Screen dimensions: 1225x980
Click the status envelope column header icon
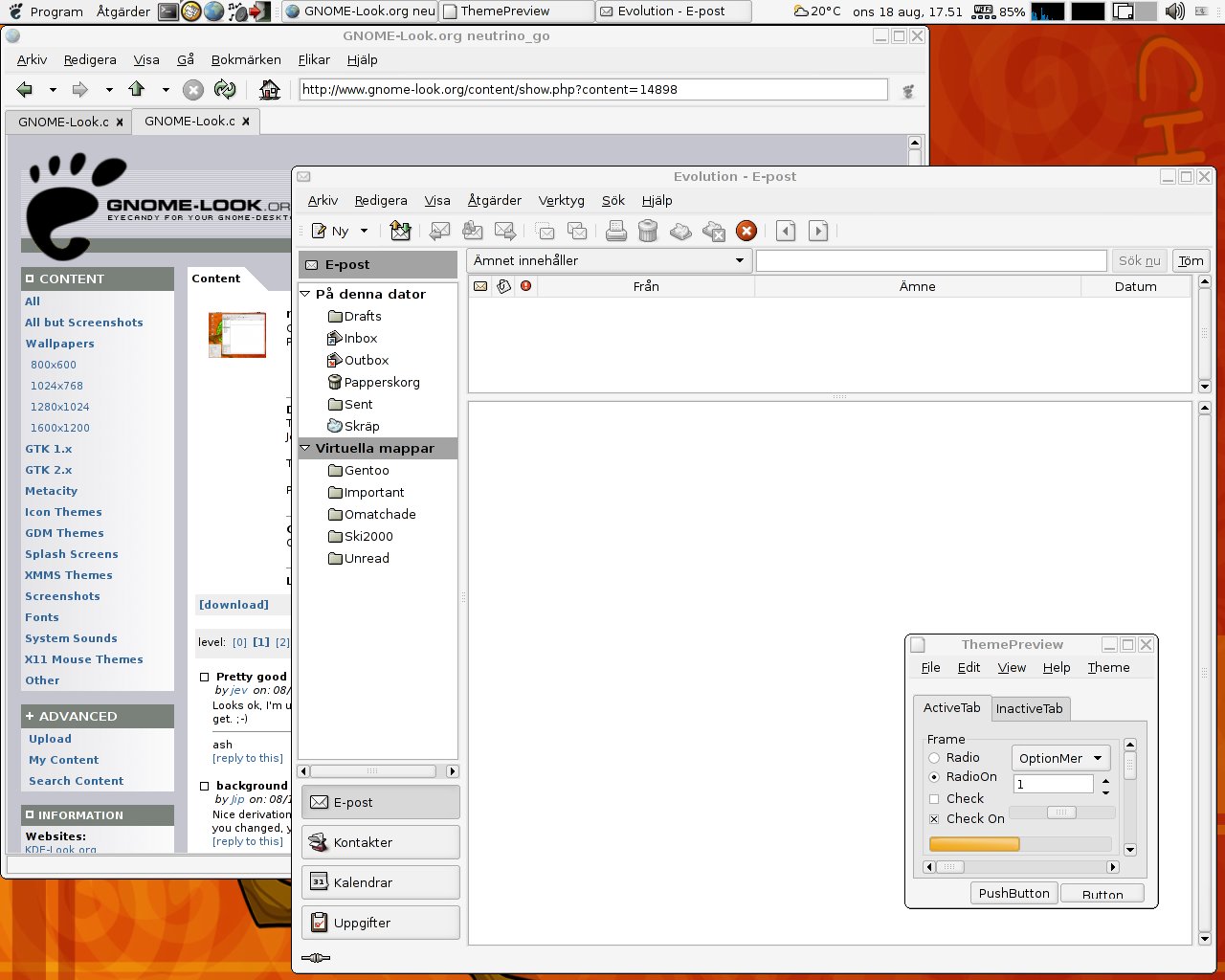pos(480,286)
